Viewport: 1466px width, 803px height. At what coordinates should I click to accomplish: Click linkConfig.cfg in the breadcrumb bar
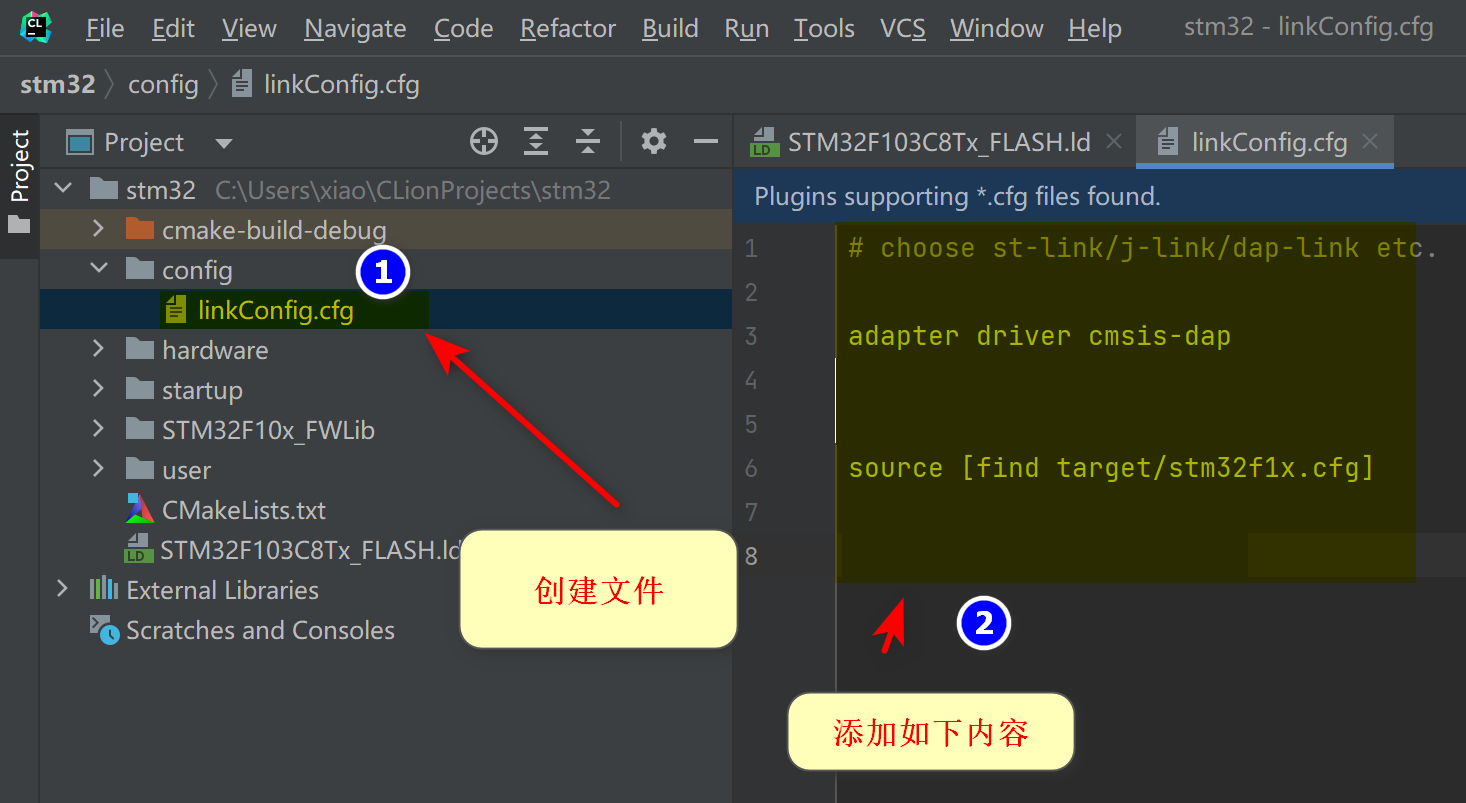[325, 84]
